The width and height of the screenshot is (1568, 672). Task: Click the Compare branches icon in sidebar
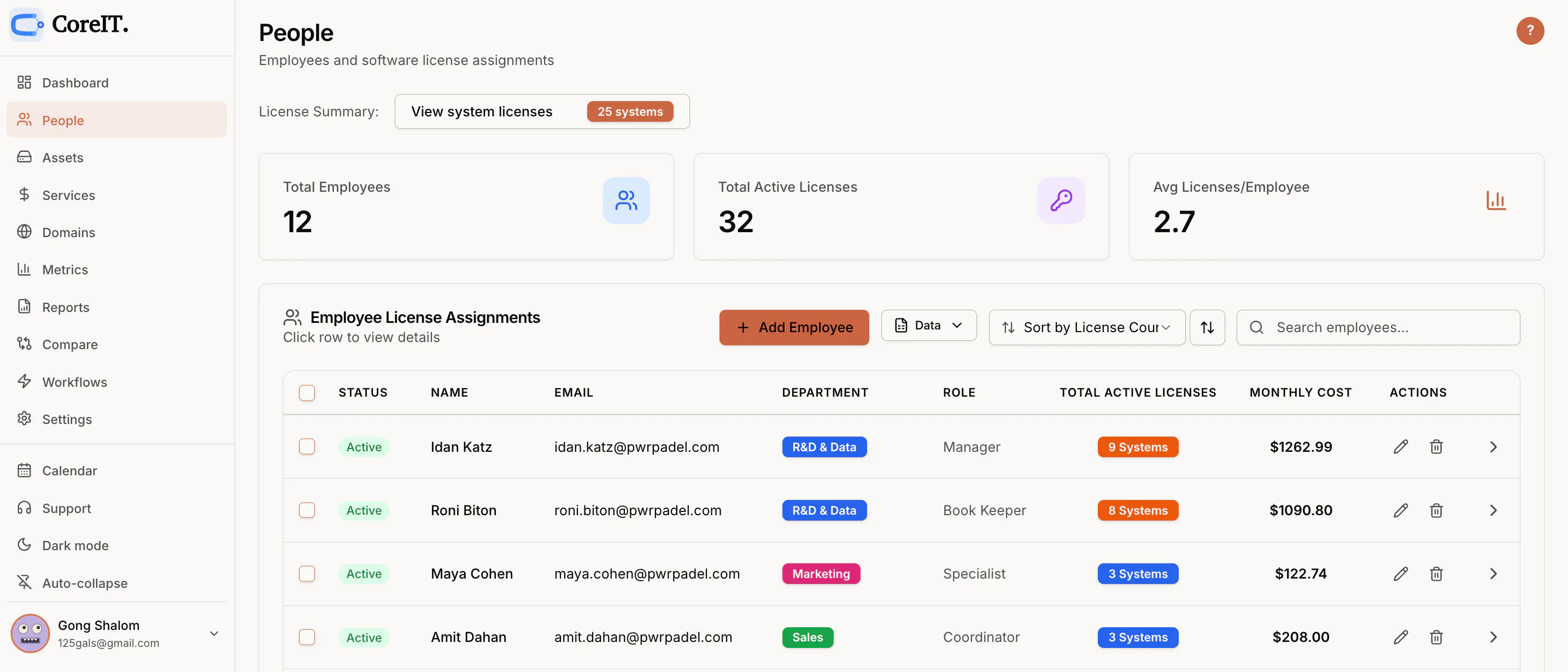pos(25,344)
